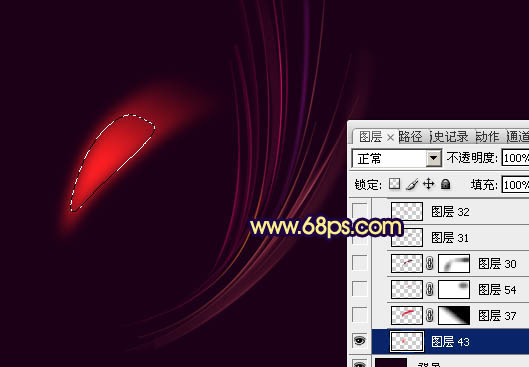Open the blend mode dropdown showing 正常
This screenshot has width=529, height=367.
(396, 158)
